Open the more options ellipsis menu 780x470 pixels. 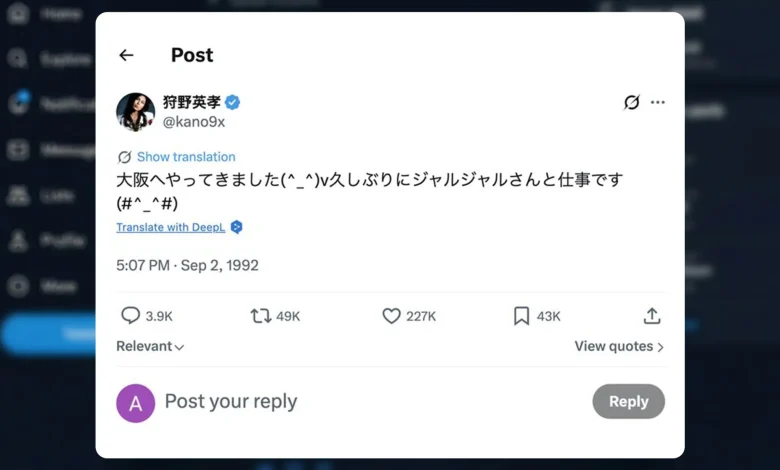coord(657,102)
